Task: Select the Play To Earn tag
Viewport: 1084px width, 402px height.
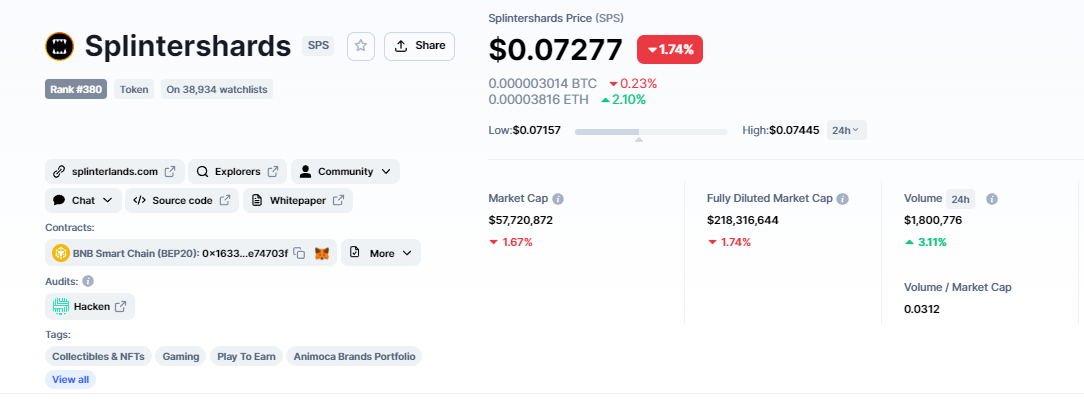Action: [x=246, y=356]
